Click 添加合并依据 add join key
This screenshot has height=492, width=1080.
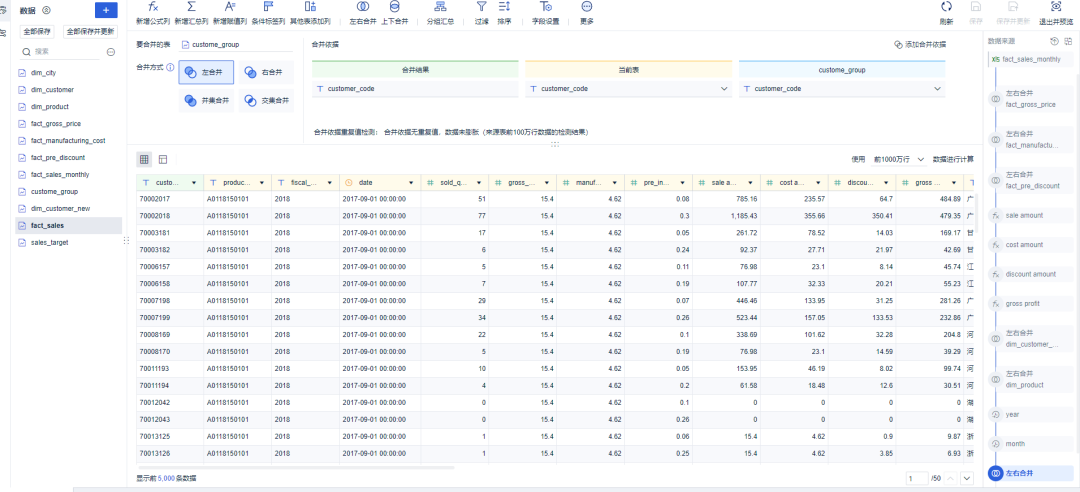(920, 44)
